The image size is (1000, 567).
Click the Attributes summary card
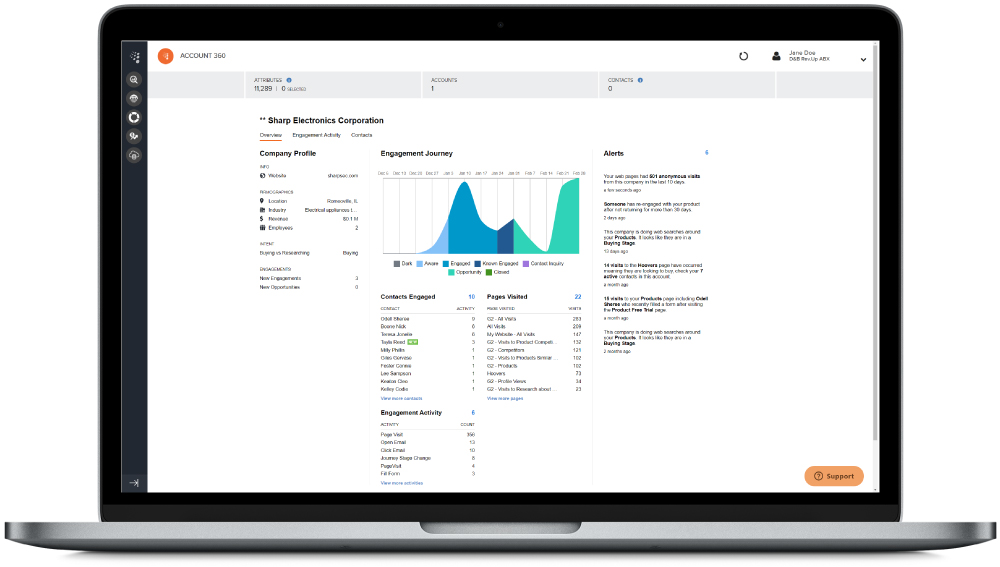coord(333,85)
